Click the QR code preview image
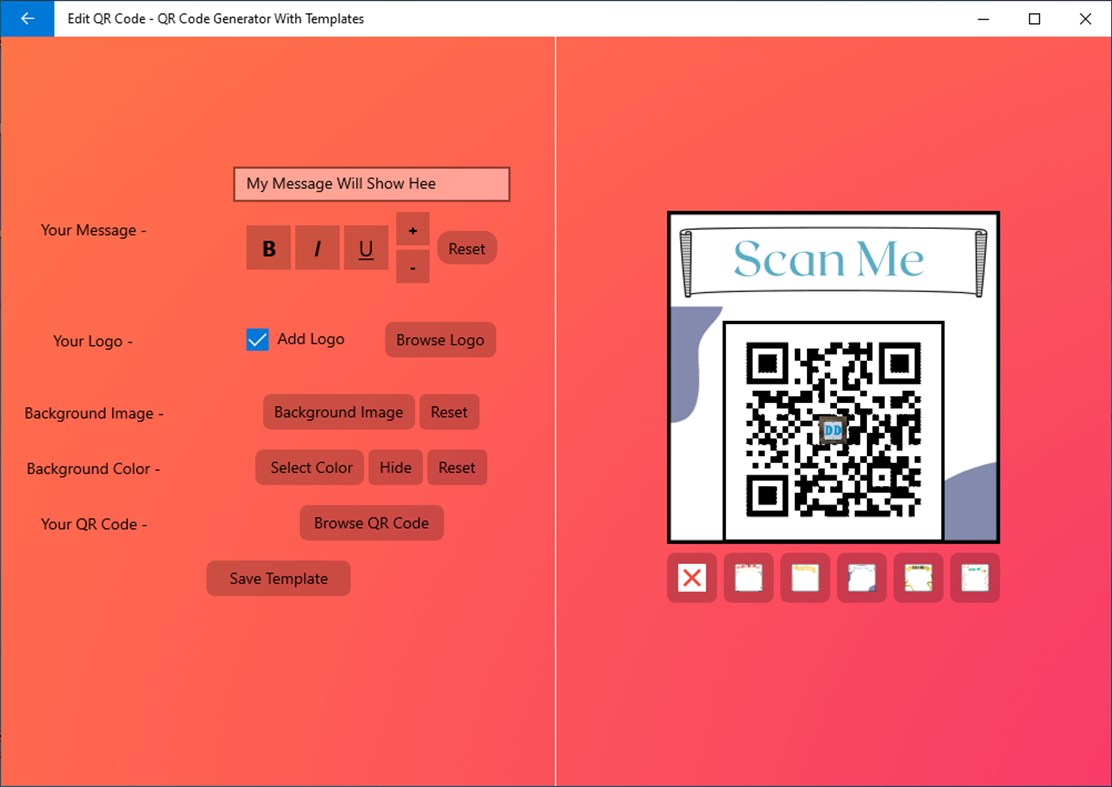The image size is (1112, 787). click(833, 430)
